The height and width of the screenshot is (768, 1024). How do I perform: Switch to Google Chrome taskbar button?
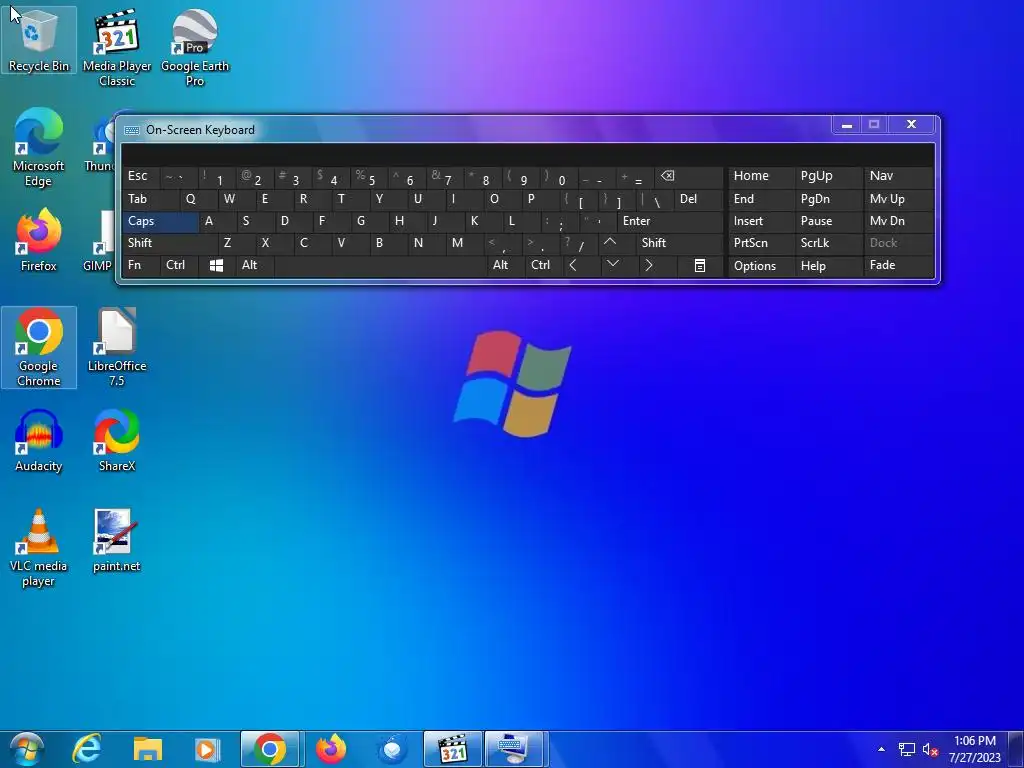coord(270,749)
